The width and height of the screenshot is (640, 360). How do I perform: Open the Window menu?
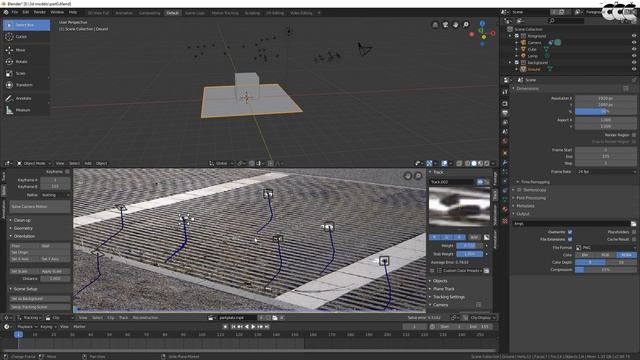pos(57,13)
